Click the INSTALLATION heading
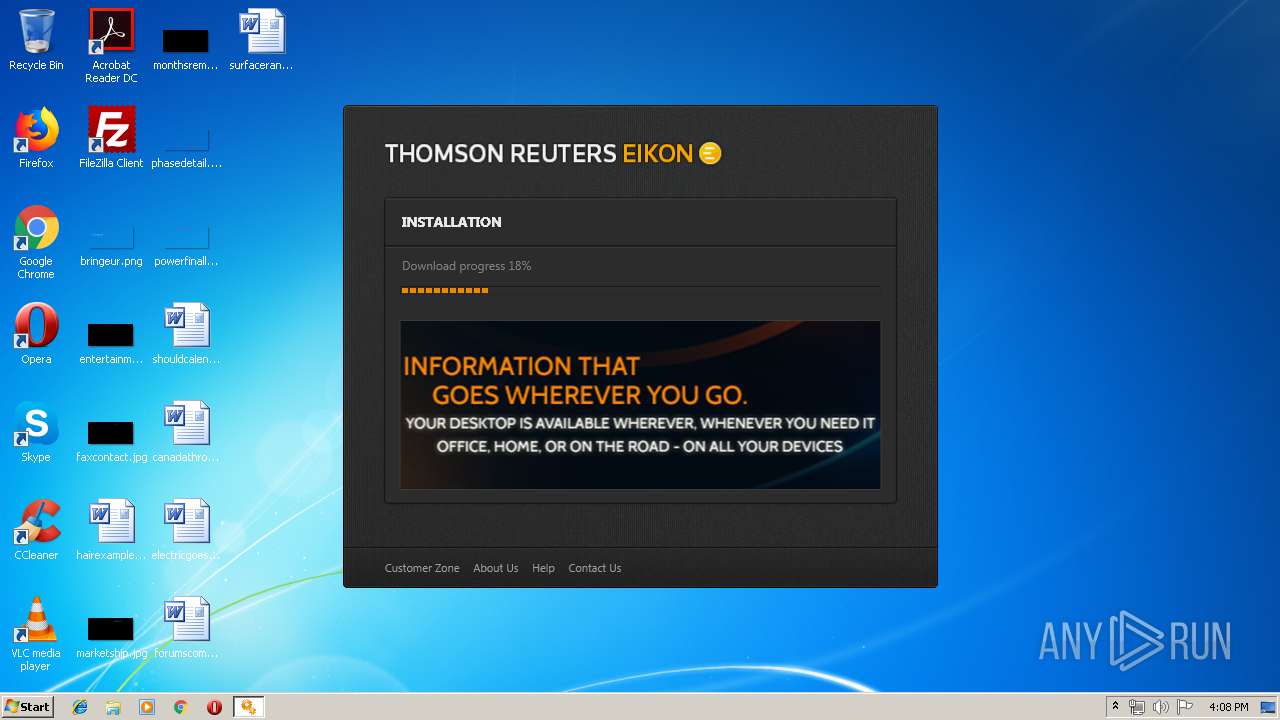The width and height of the screenshot is (1280, 720). click(x=452, y=222)
